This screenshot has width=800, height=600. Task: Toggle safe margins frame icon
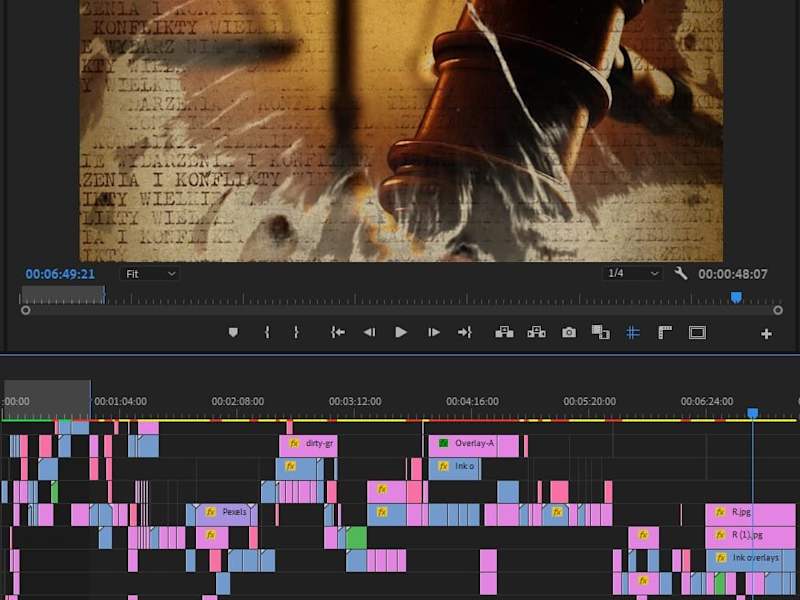(x=697, y=333)
